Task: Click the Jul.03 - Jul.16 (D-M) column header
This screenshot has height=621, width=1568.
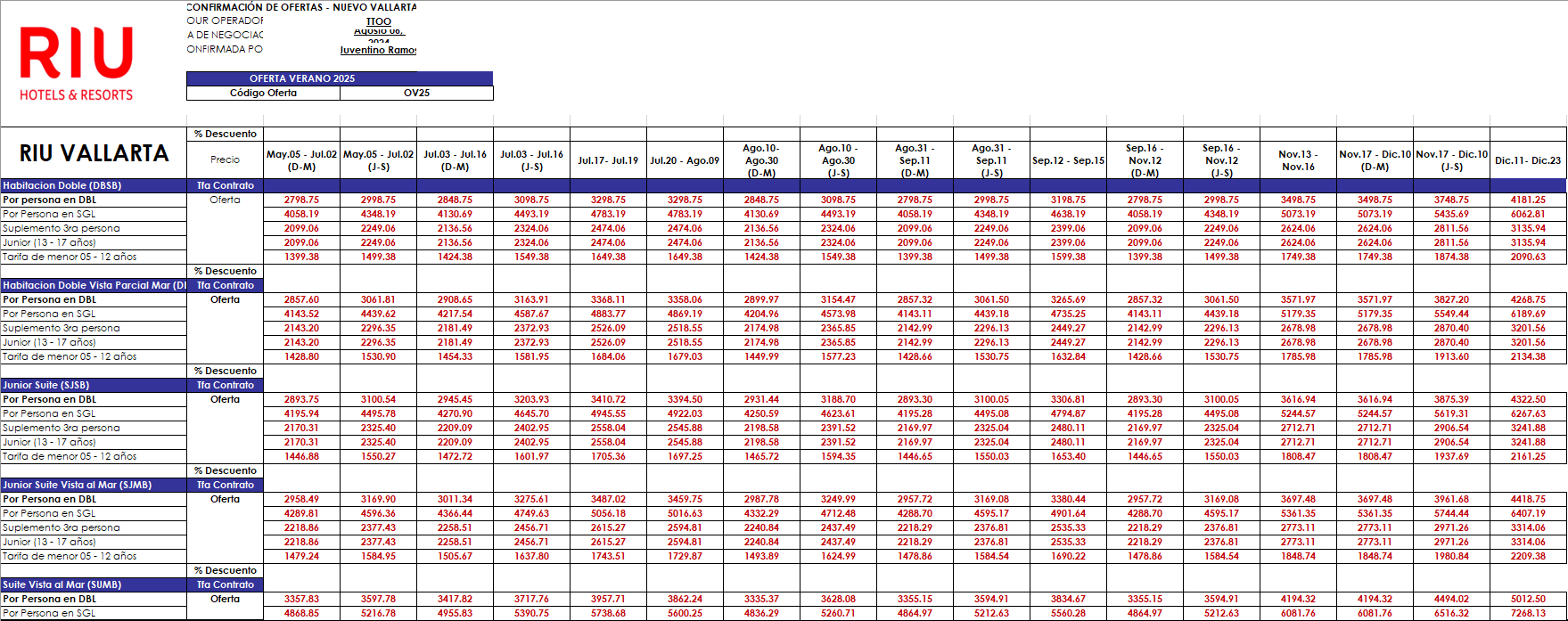Action: [455, 160]
